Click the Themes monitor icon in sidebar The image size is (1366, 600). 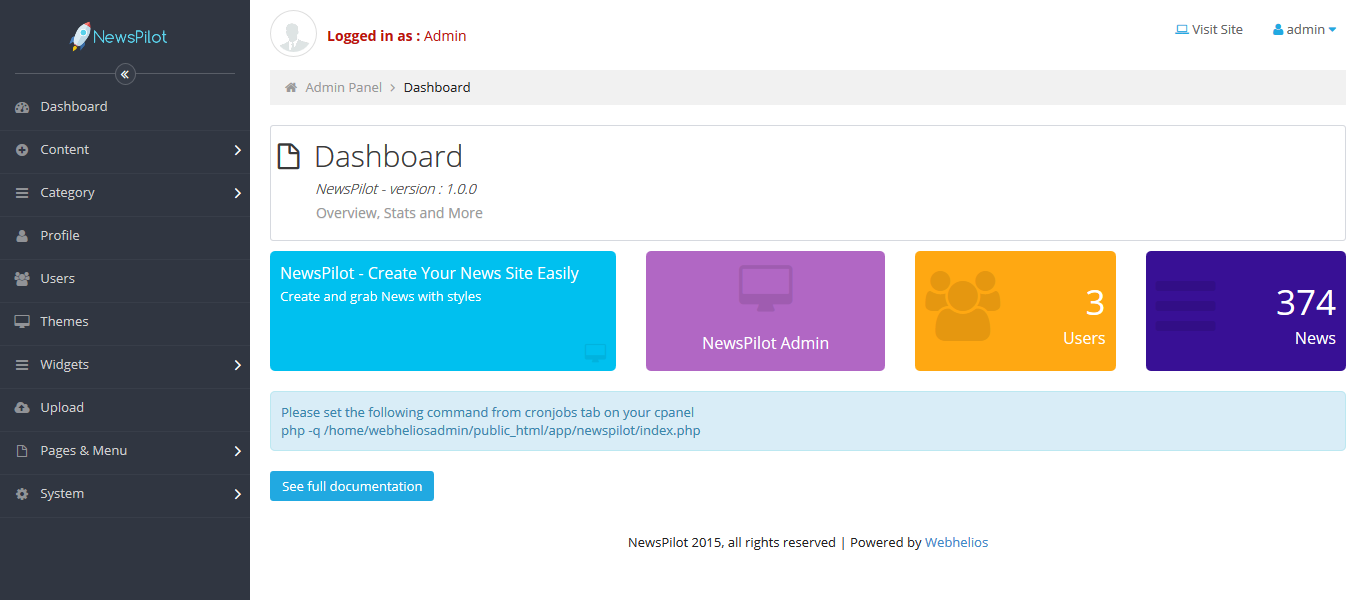22,322
